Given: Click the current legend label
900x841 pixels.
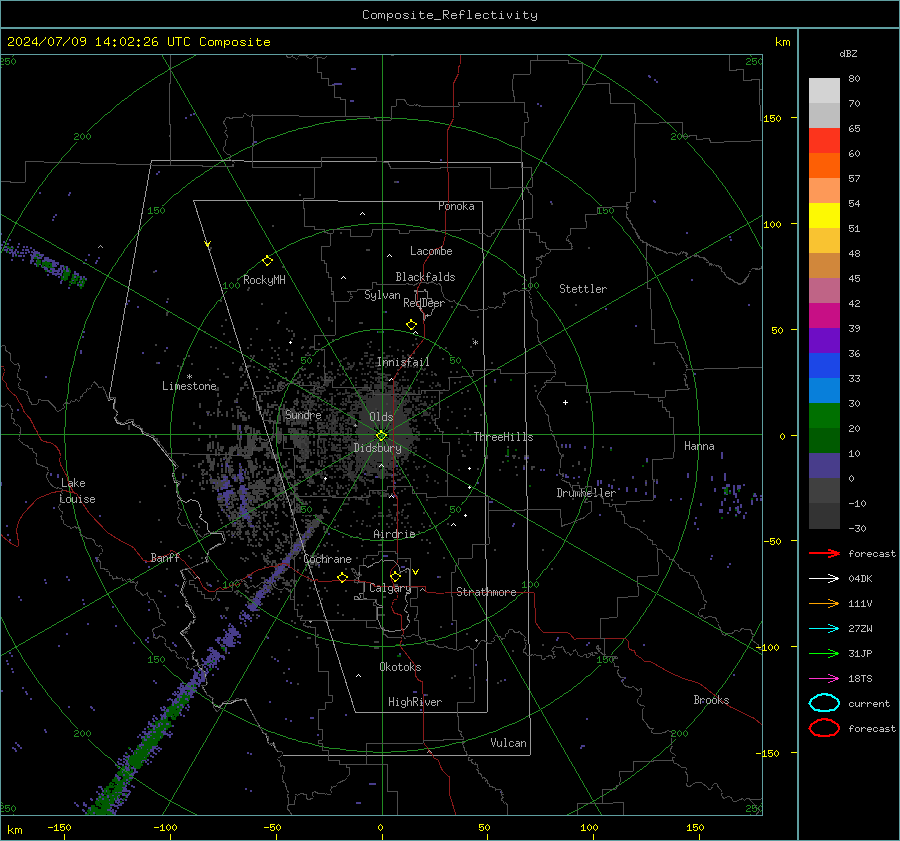Looking at the screenshot, I should [869, 704].
